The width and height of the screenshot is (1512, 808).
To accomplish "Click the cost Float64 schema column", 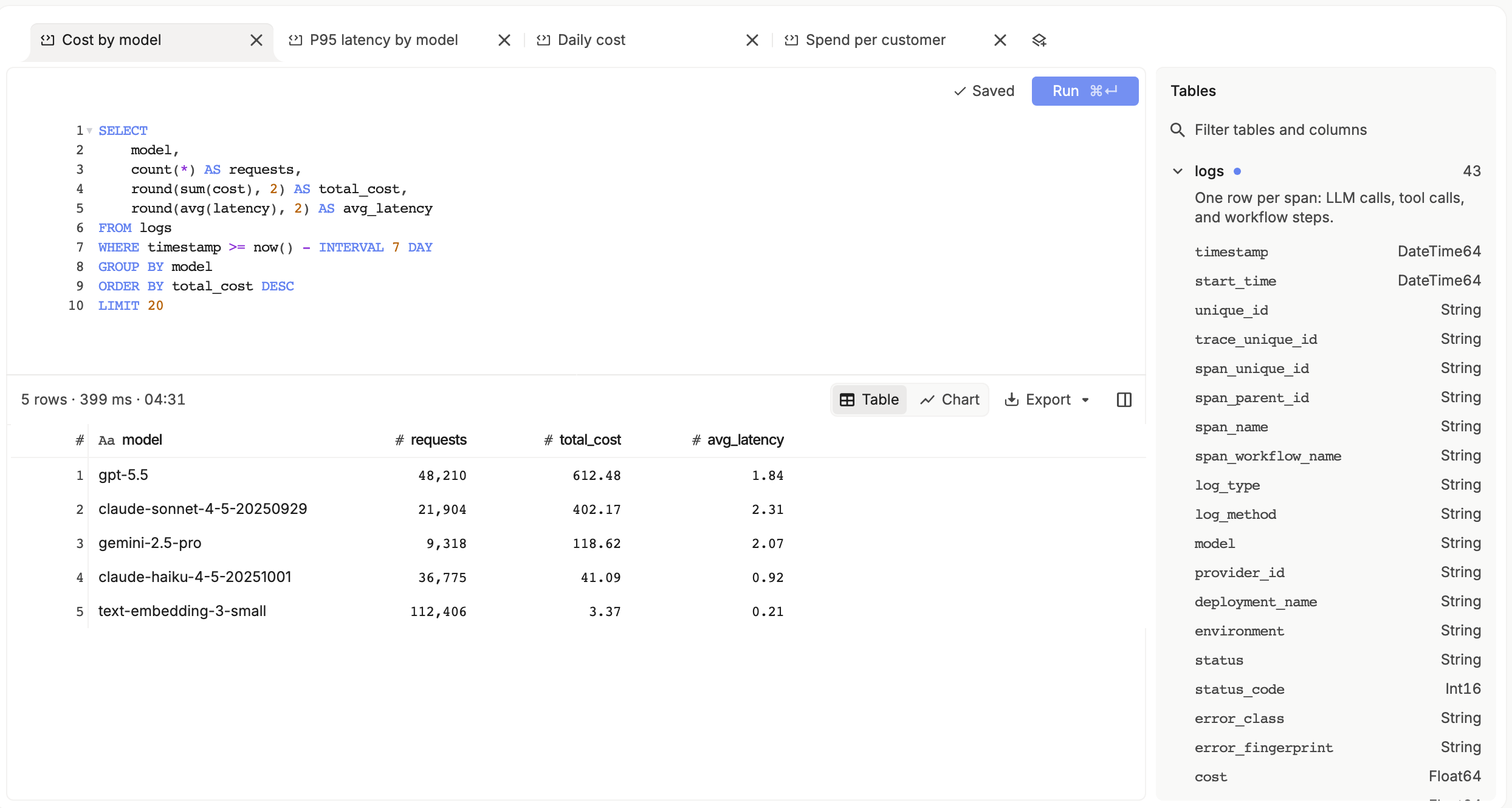I will tap(1337, 776).
